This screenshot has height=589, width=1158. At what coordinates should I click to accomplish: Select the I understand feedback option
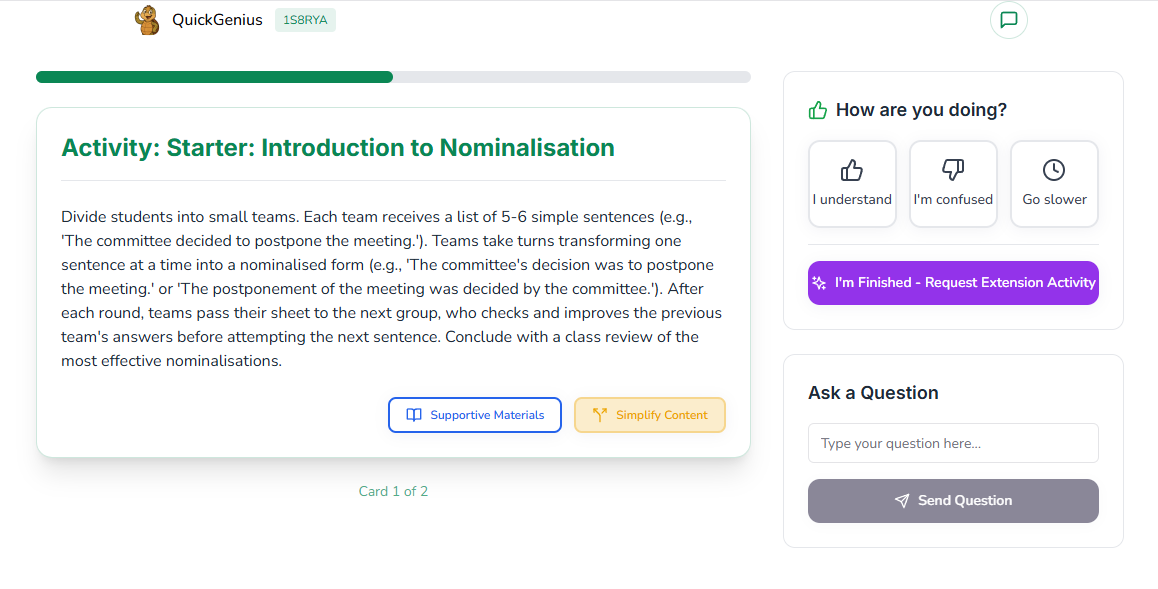pos(852,184)
